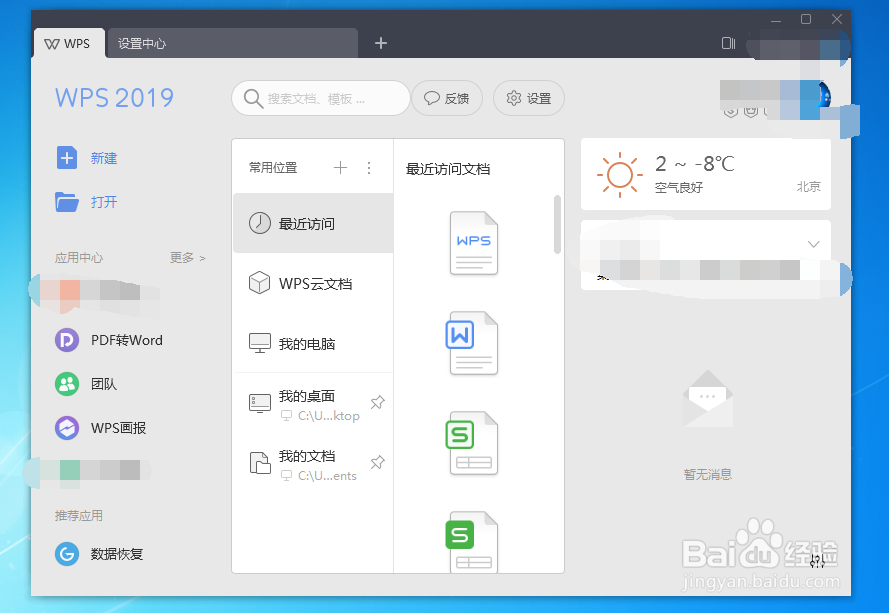
Task: Click the window layout icon in title bar
Action: tap(728, 43)
